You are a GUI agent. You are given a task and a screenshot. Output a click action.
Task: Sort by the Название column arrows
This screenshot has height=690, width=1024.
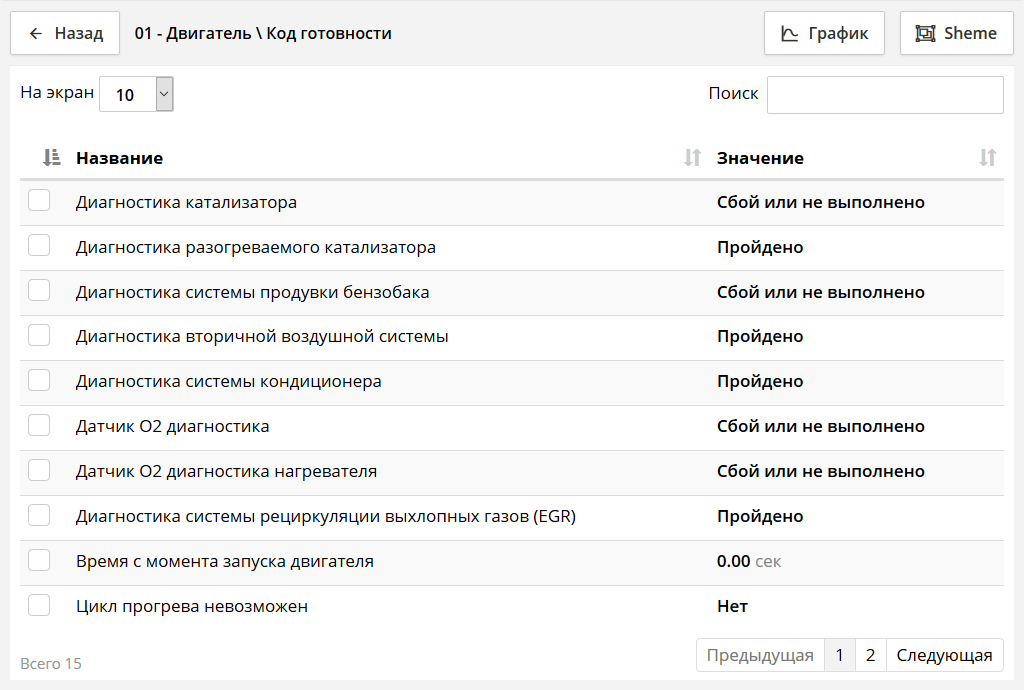tap(692, 157)
